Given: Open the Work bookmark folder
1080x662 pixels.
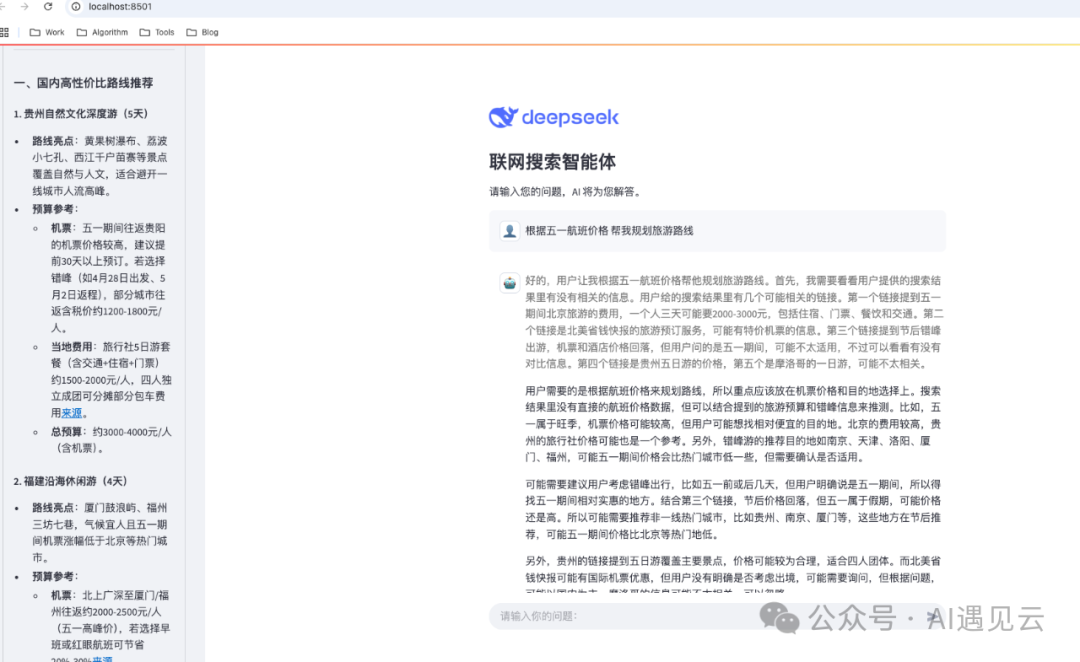Looking at the screenshot, I should coord(47,32).
